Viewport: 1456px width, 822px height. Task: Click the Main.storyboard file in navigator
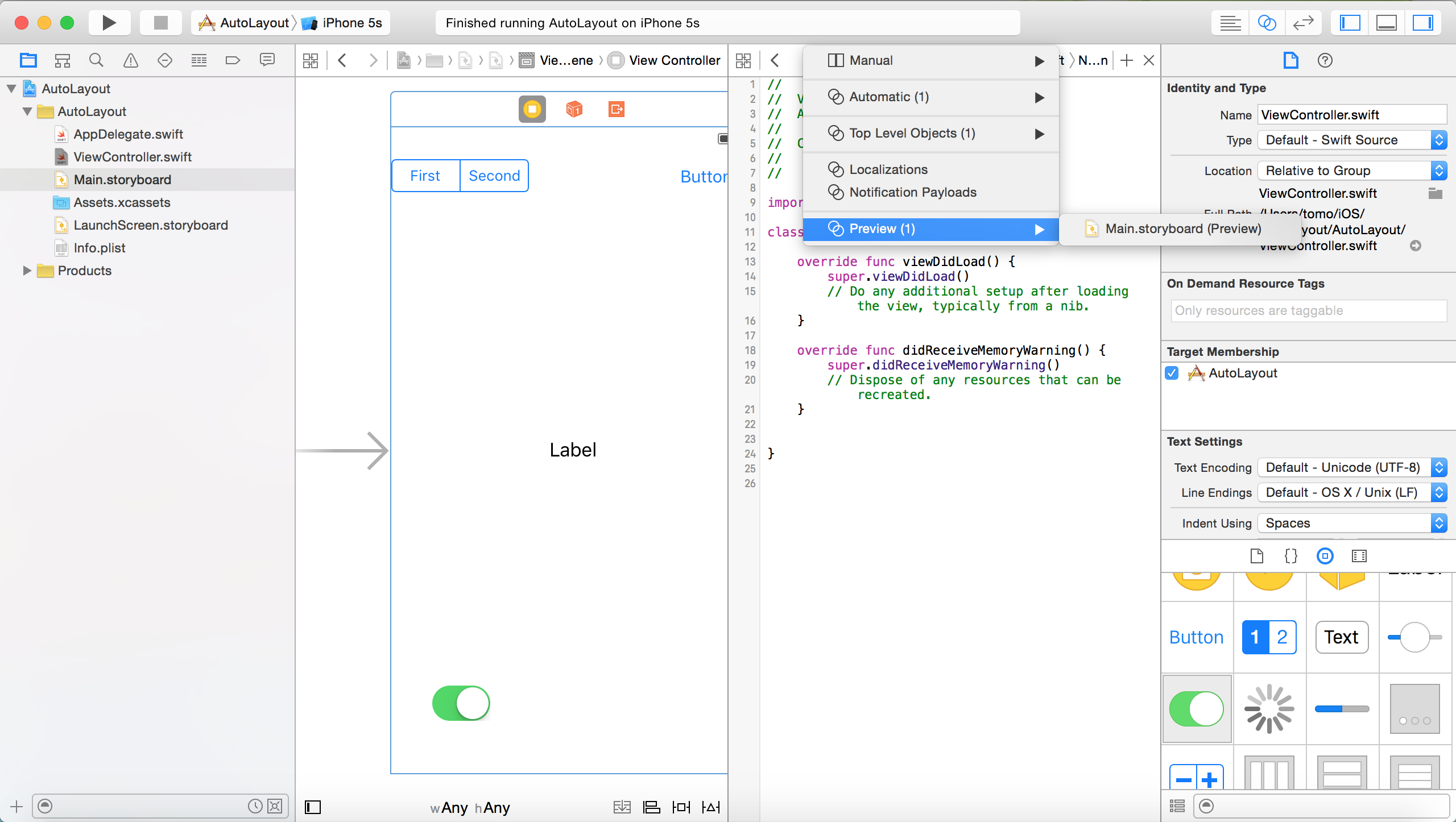(x=123, y=179)
